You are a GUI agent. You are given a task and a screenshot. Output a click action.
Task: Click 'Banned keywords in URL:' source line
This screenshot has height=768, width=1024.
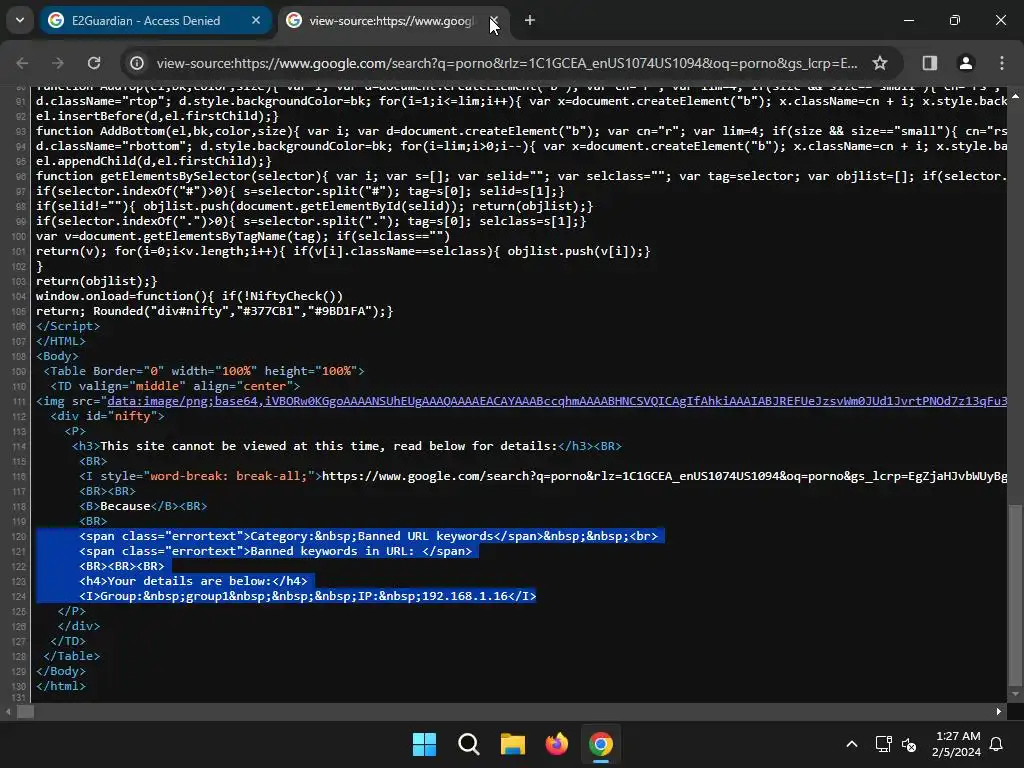click(x=276, y=551)
